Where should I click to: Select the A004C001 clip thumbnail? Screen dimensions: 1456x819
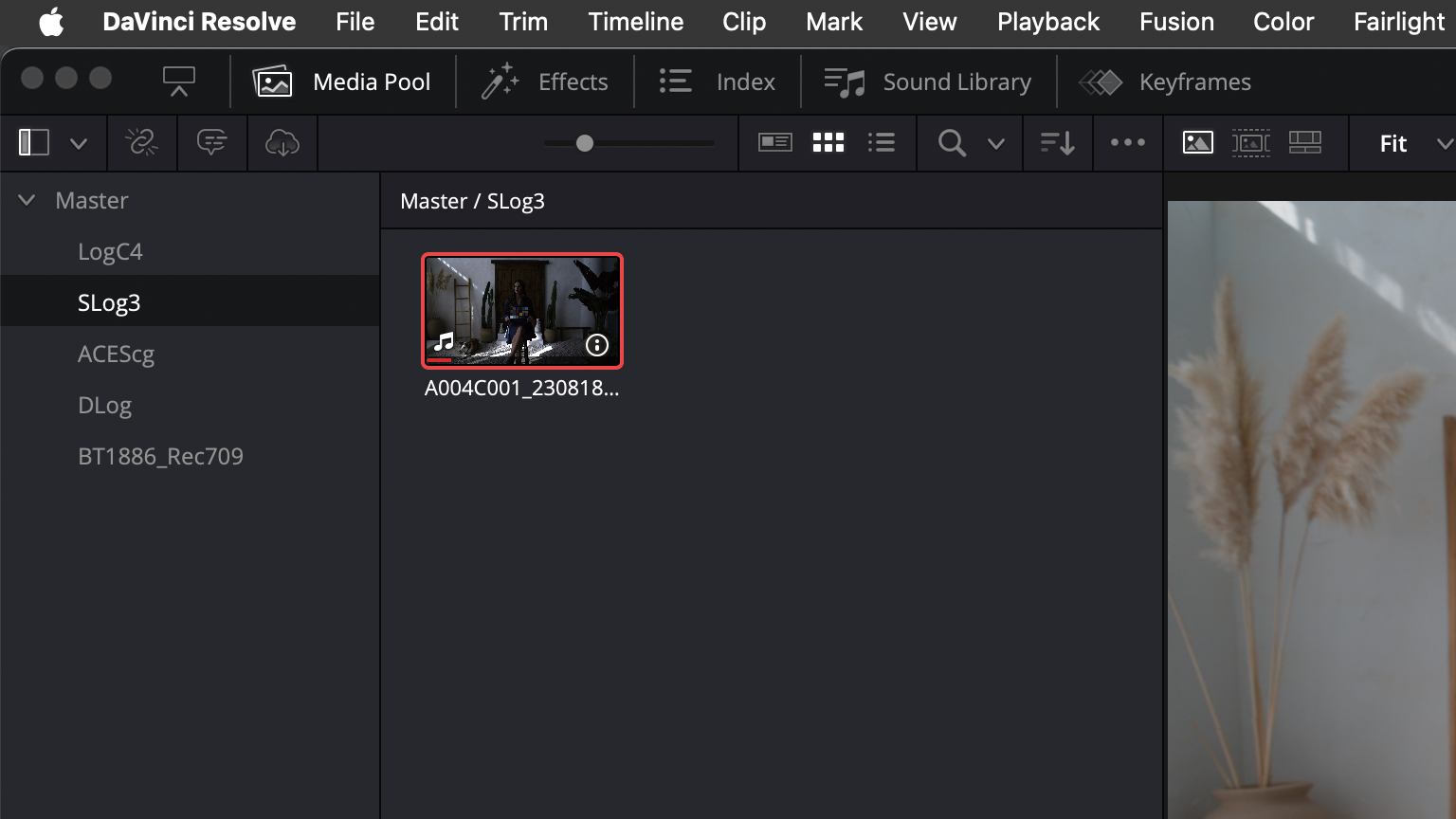pyautogui.click(x=522, y=310)
